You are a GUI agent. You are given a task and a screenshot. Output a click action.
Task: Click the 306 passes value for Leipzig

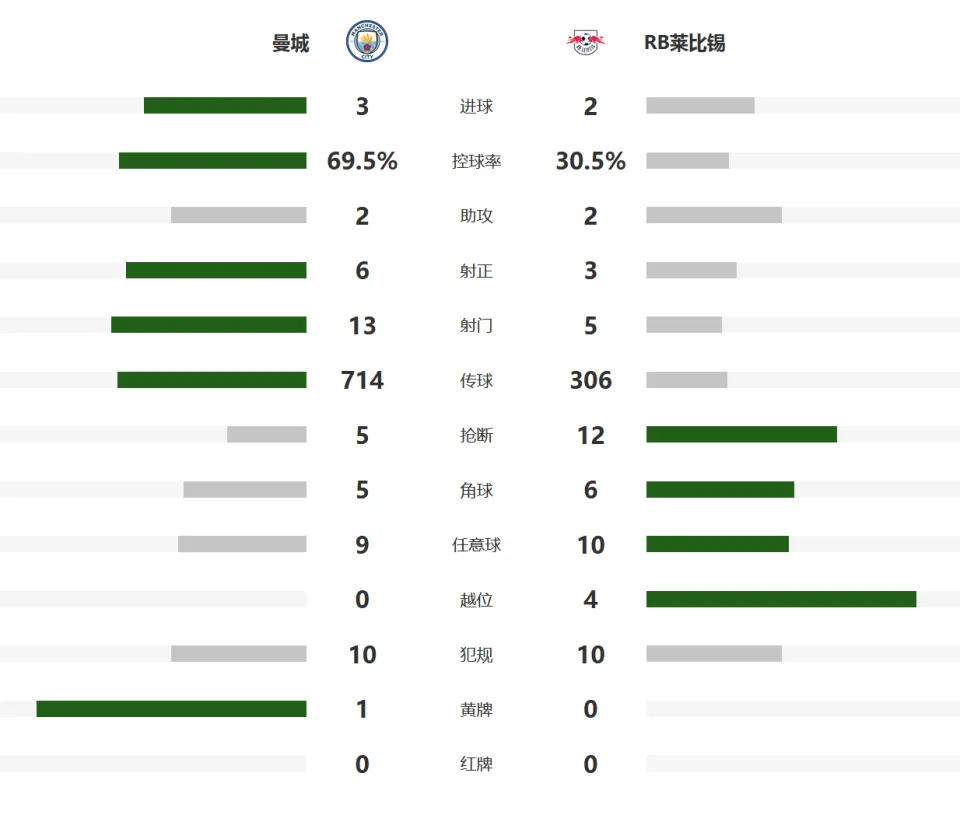[590, 380]
